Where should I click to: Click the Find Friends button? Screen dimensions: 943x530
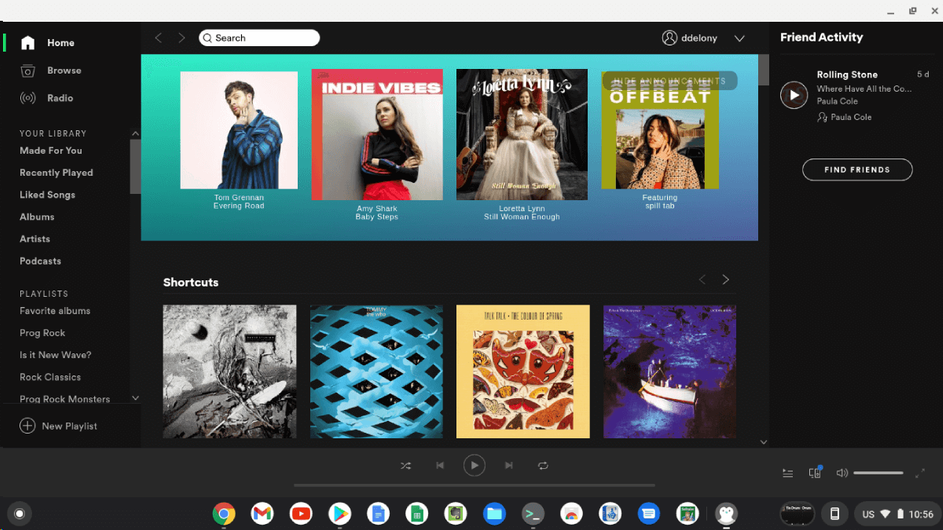click(x=857, y=170)
